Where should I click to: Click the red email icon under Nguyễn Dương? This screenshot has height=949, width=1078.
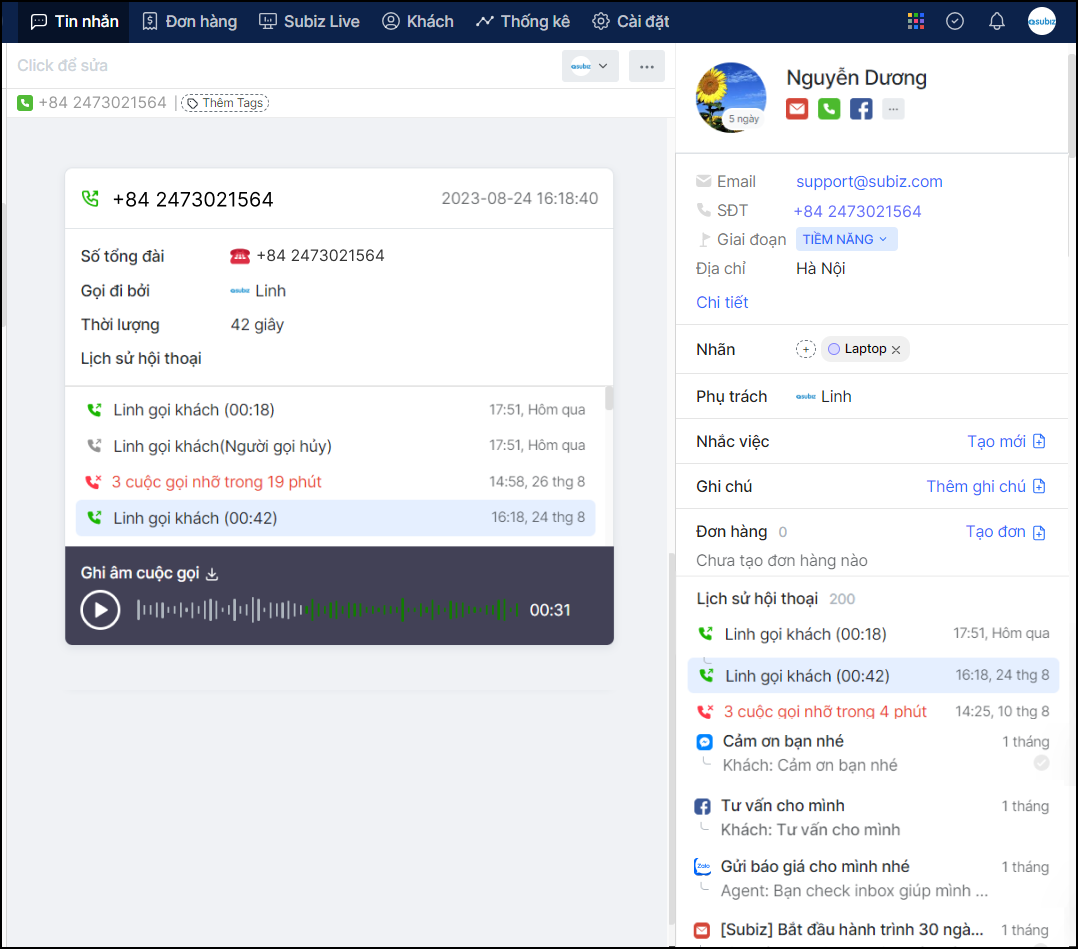(x=797, y=109)
